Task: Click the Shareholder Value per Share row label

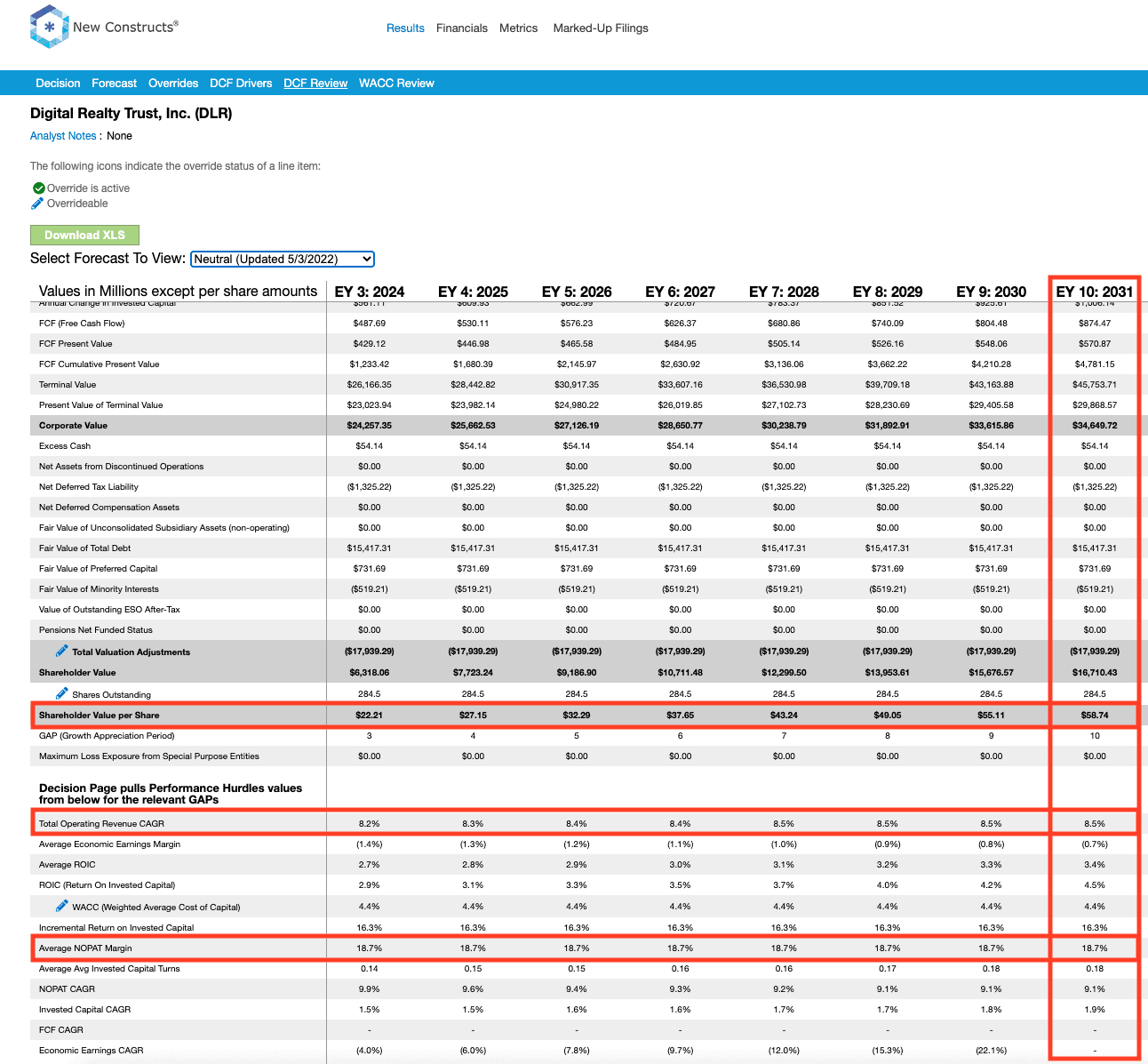Action: (x=100, y=716)
